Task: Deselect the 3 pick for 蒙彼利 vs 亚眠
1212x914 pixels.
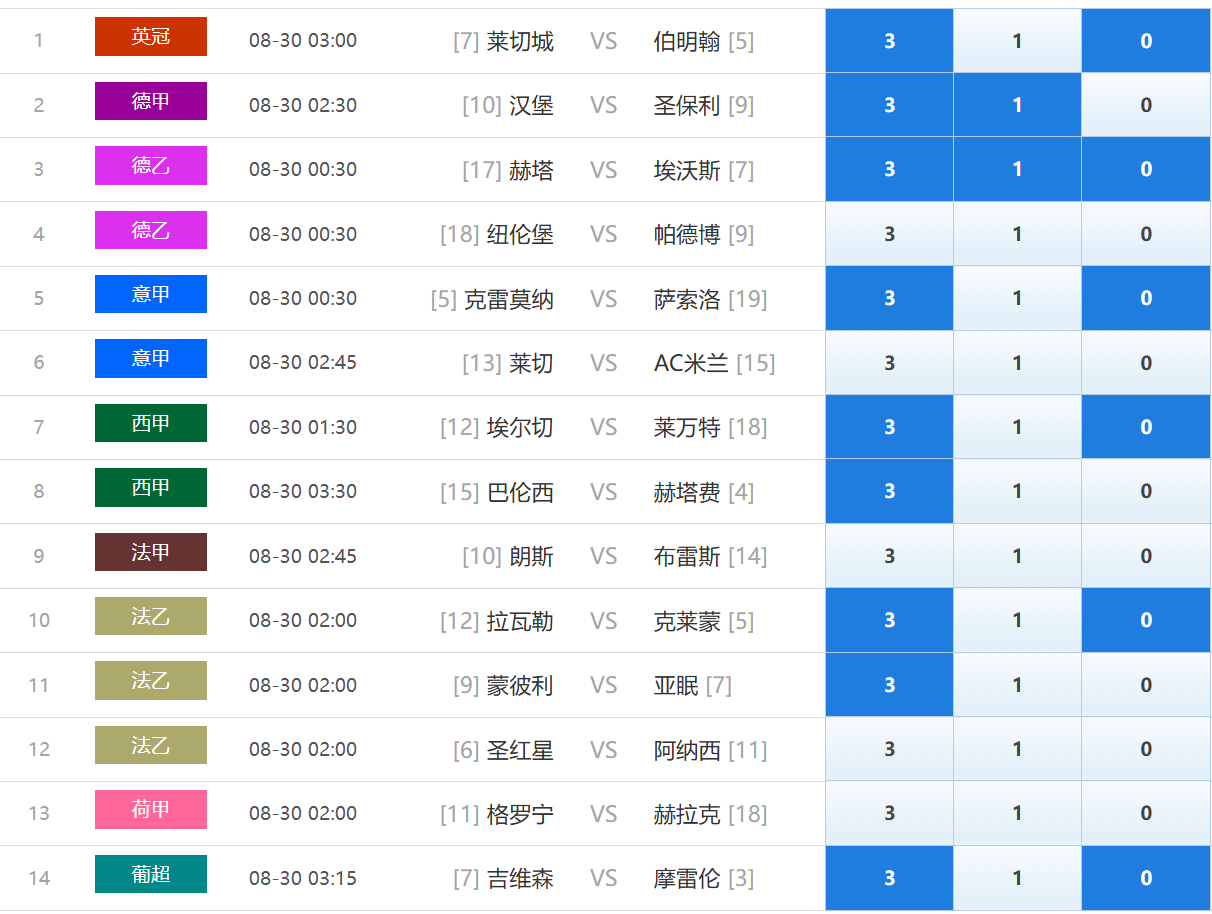Action: click(889, 685)
